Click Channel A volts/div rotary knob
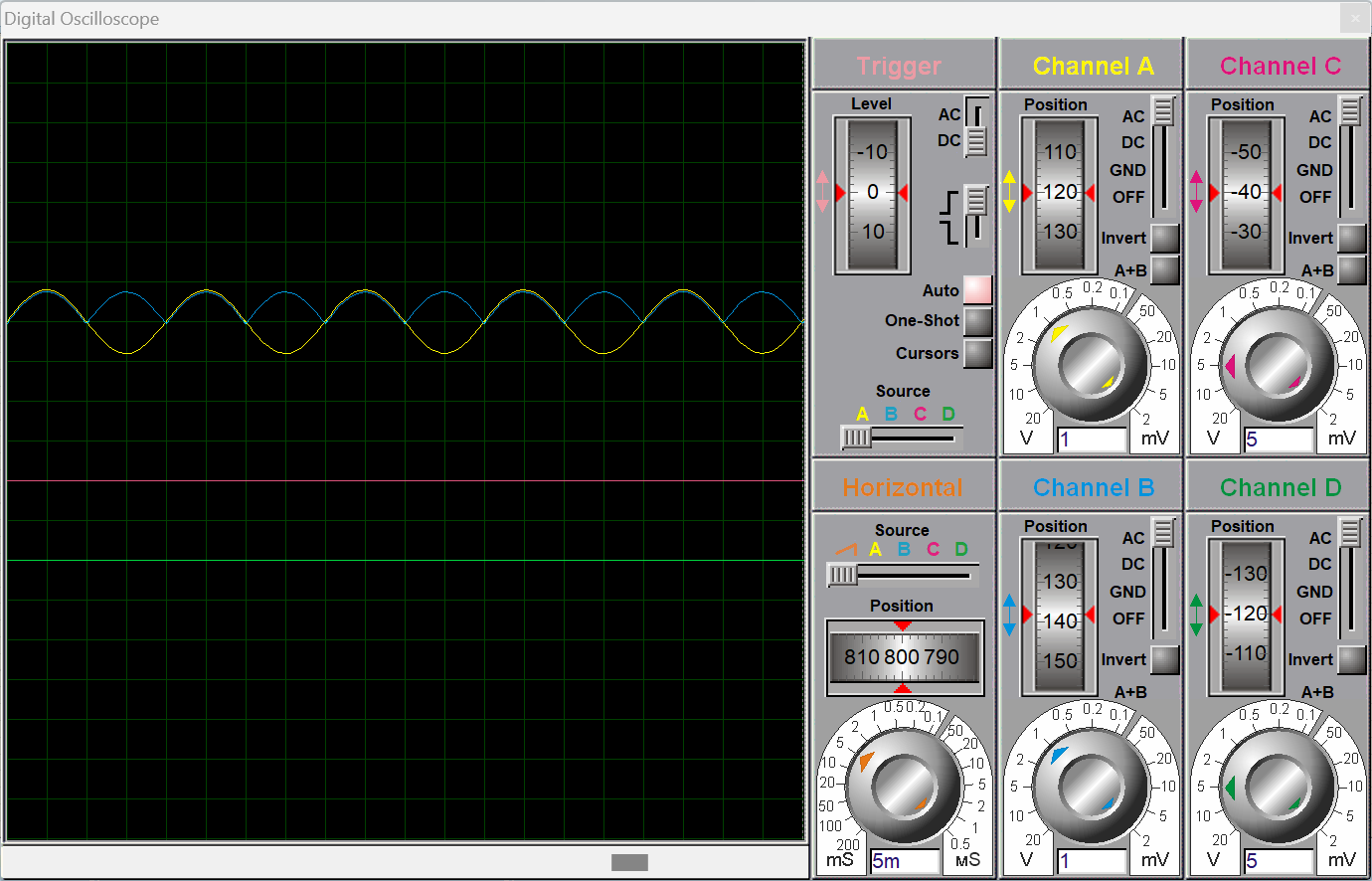The height and width of the screenshot is (881, 1372). click(1091, 366)
